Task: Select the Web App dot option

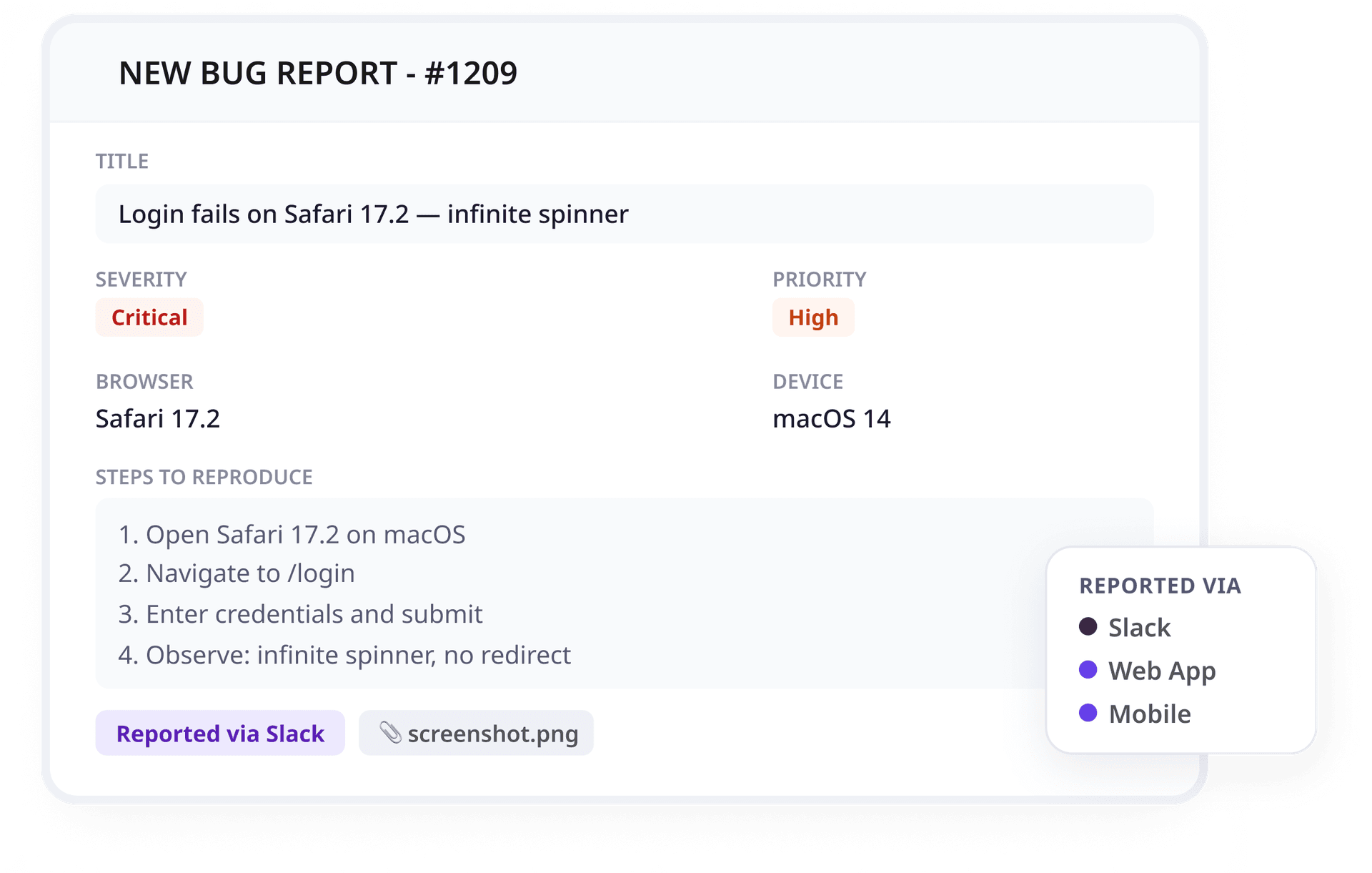Action: [1088, 670]
